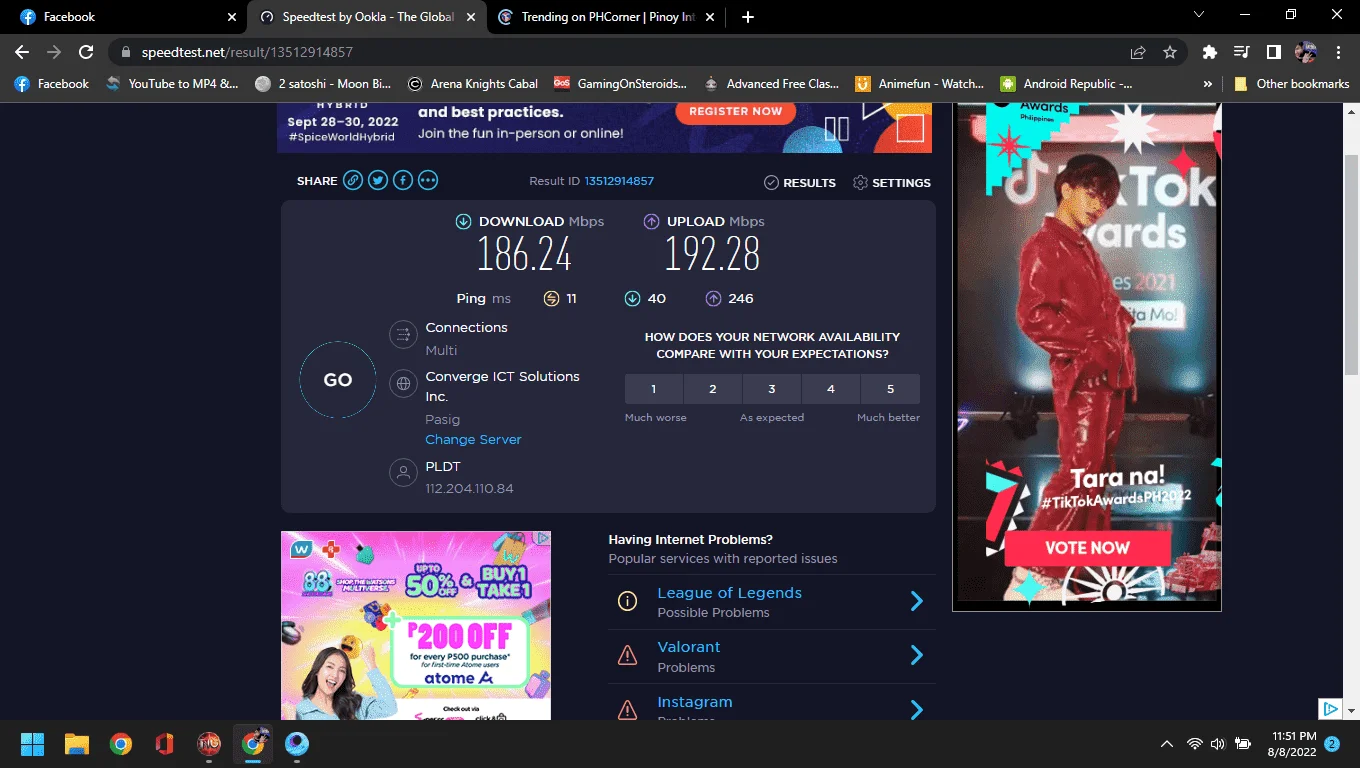The width and height of the screenshot is (1360, 768).
Task: Switch to the Trending on PHCorner tab
Action: [606, 17]
